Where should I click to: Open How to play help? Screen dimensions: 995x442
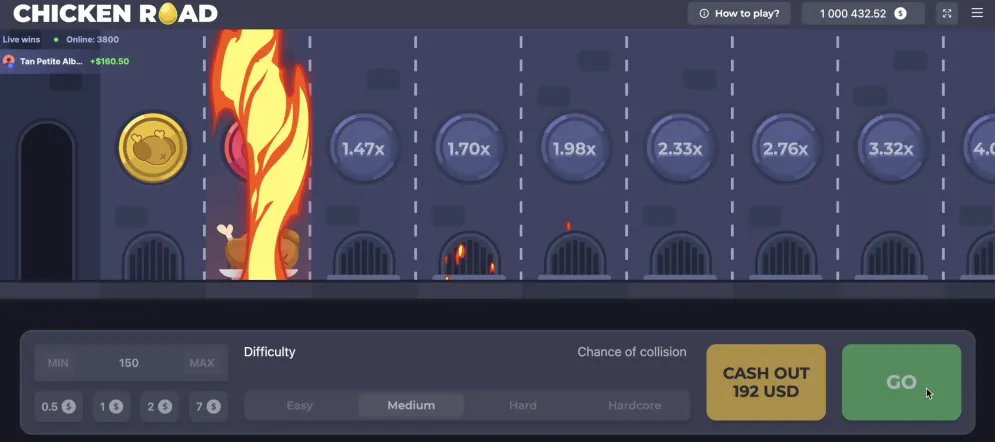pos(739,13)
